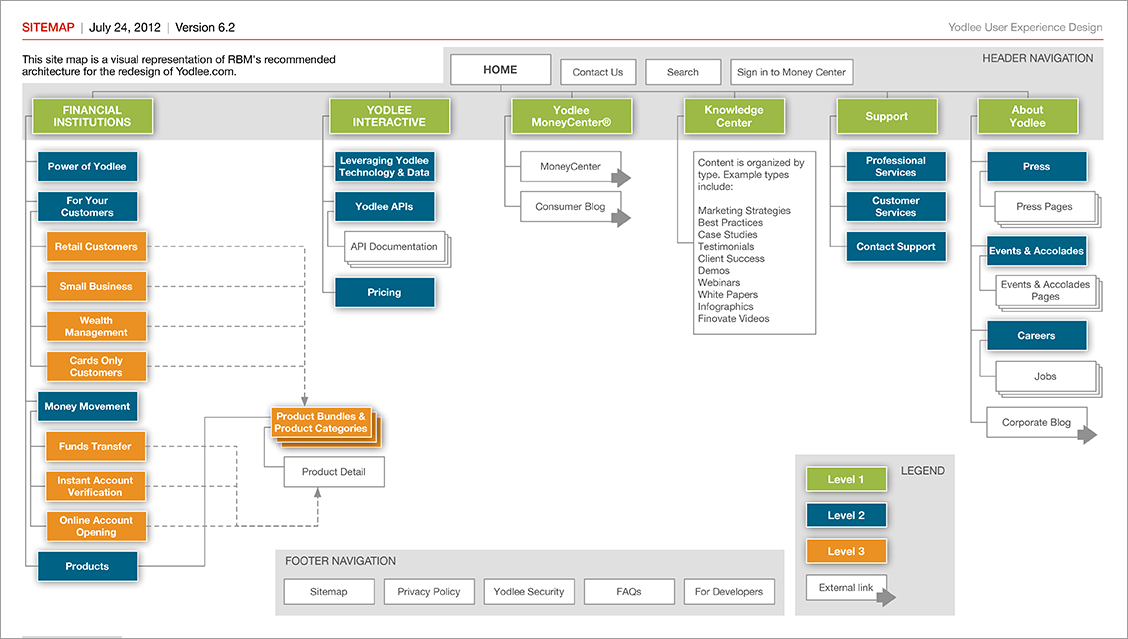Click the 'Finovate Videos' text
1128x639 pixels.
pyautogui.click(x=734, y=319)
